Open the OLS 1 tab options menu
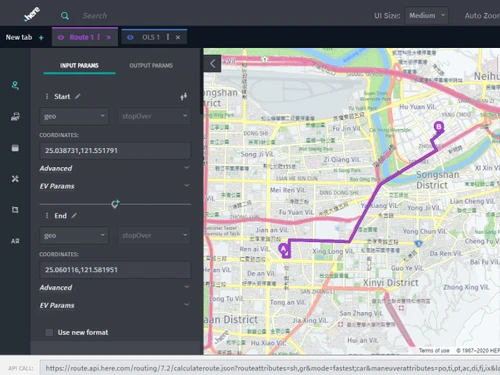The width and height of the screenshot is (500, 375). 168,37
